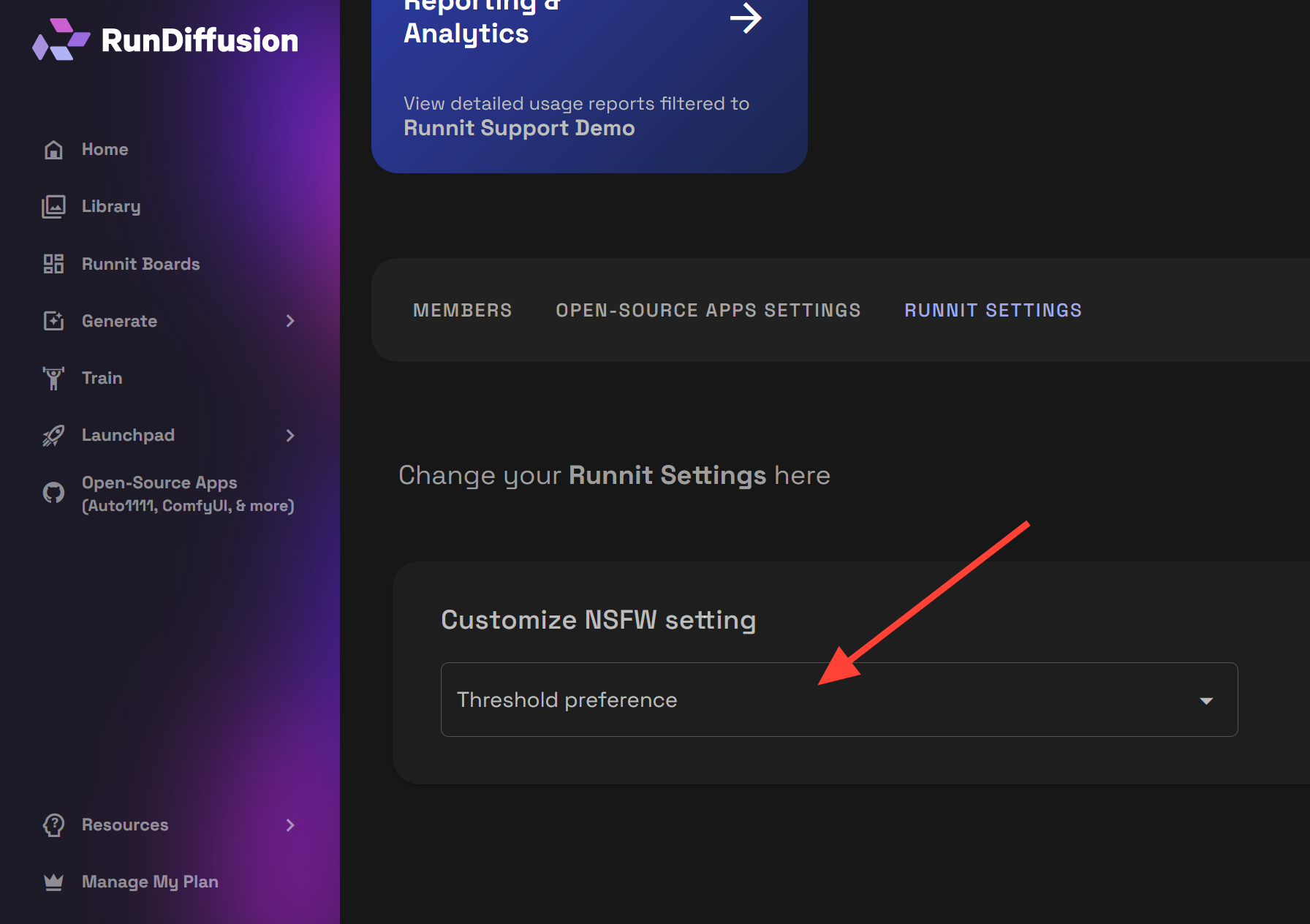Image resolution: width=1310 pixels, height=924 pixels.
Task: Click the arrow on Reporting & Analytics card
Action: click(746, 18)
